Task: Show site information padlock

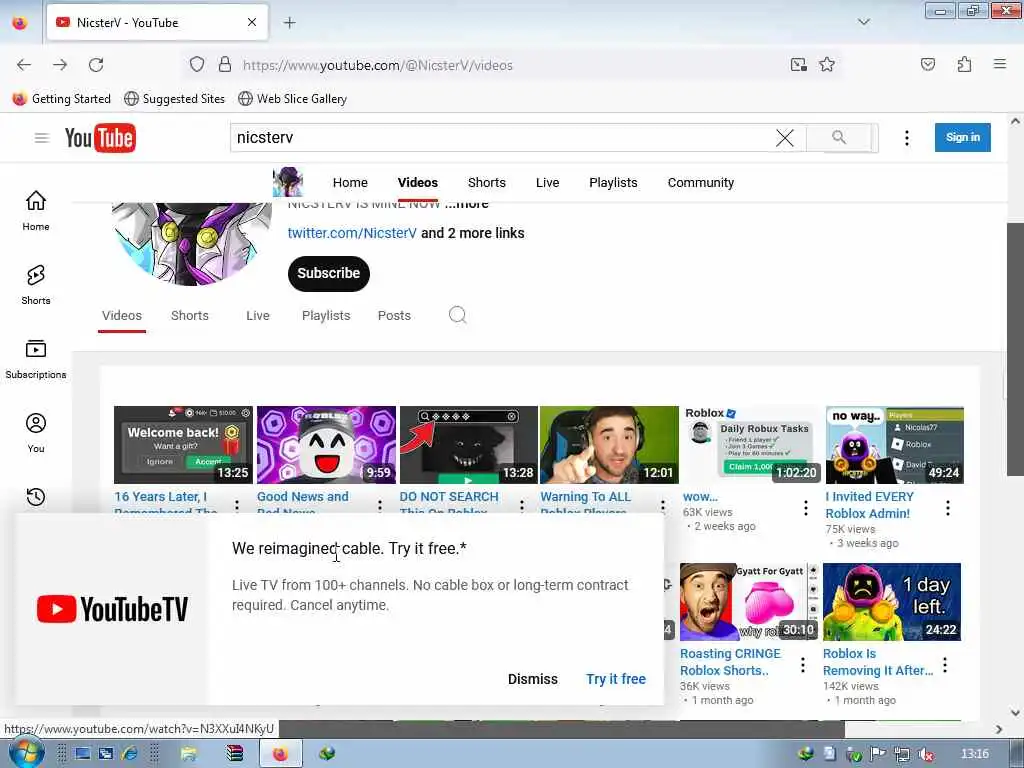Action: point(225,65)
